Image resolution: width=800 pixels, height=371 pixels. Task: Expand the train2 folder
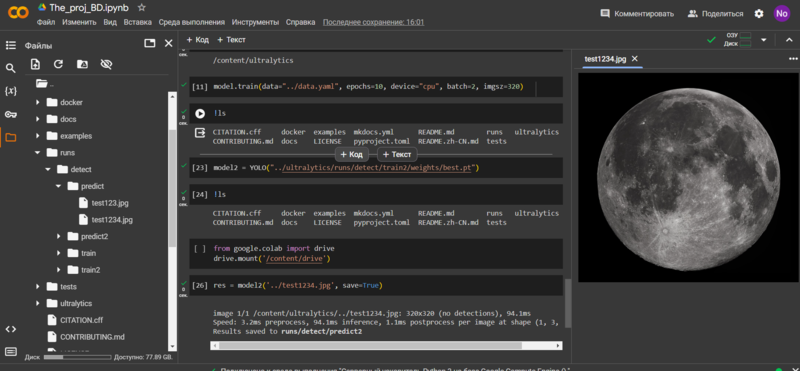coord(59,269)
